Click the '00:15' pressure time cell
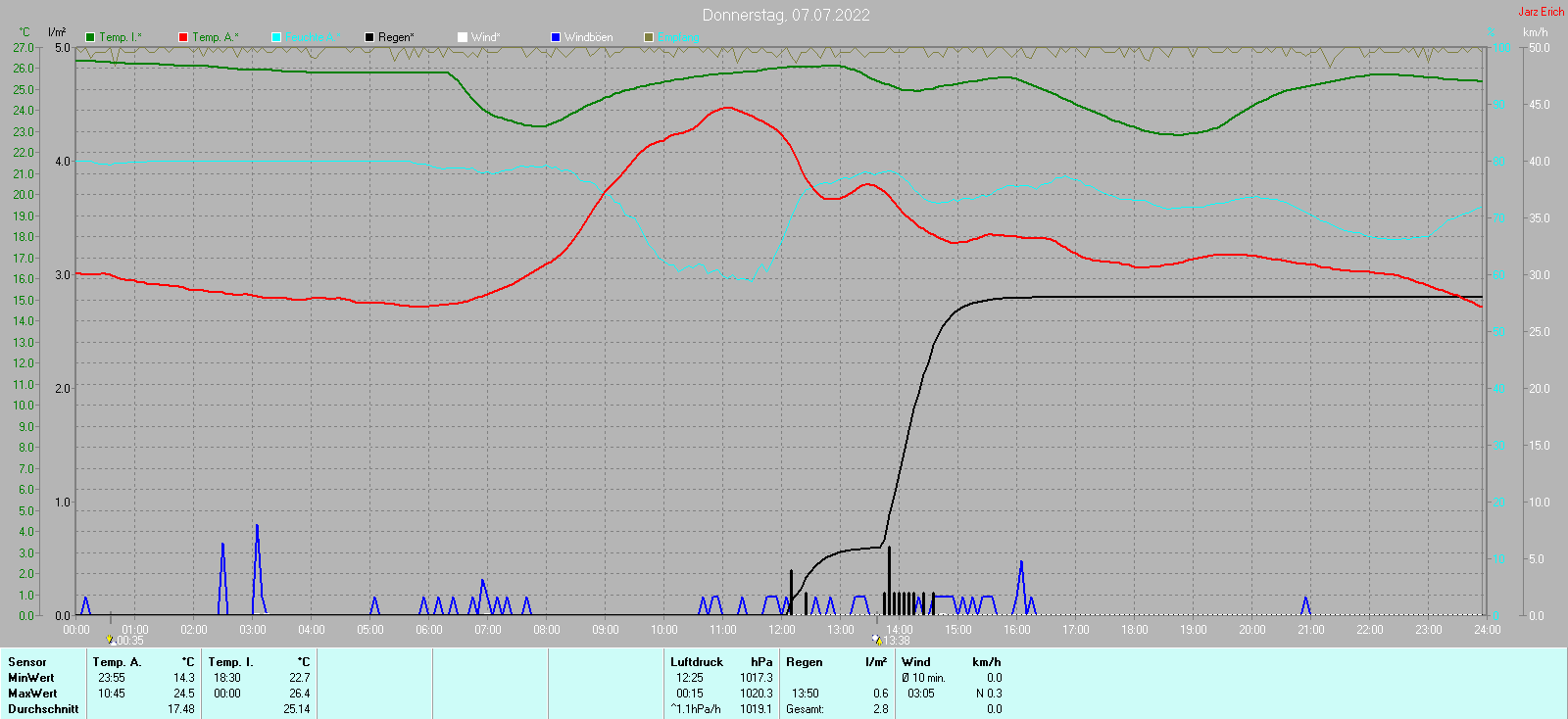The image size is (1568, 719). 690,694
